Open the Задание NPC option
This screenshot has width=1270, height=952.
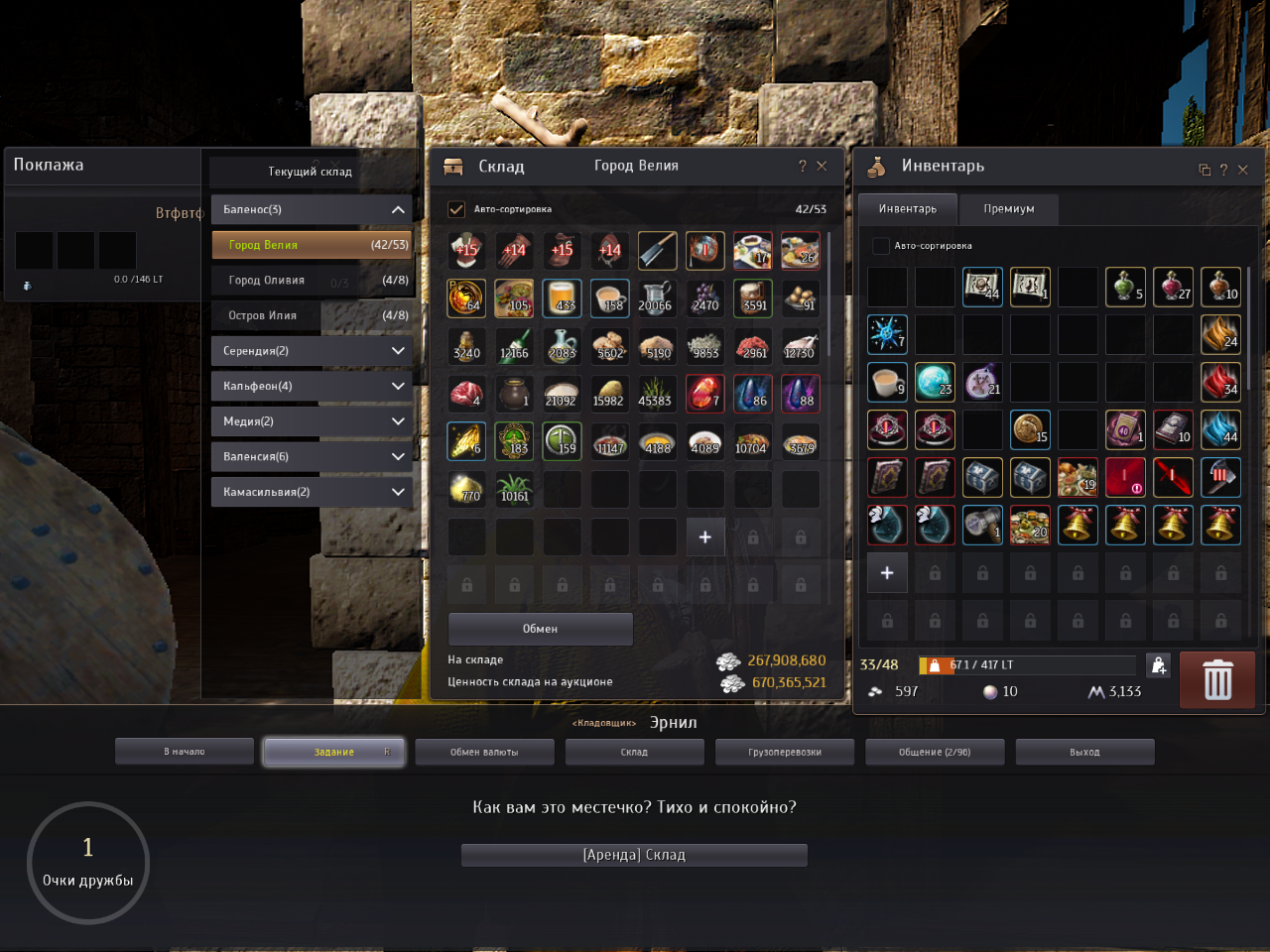(x=334, y=752)
